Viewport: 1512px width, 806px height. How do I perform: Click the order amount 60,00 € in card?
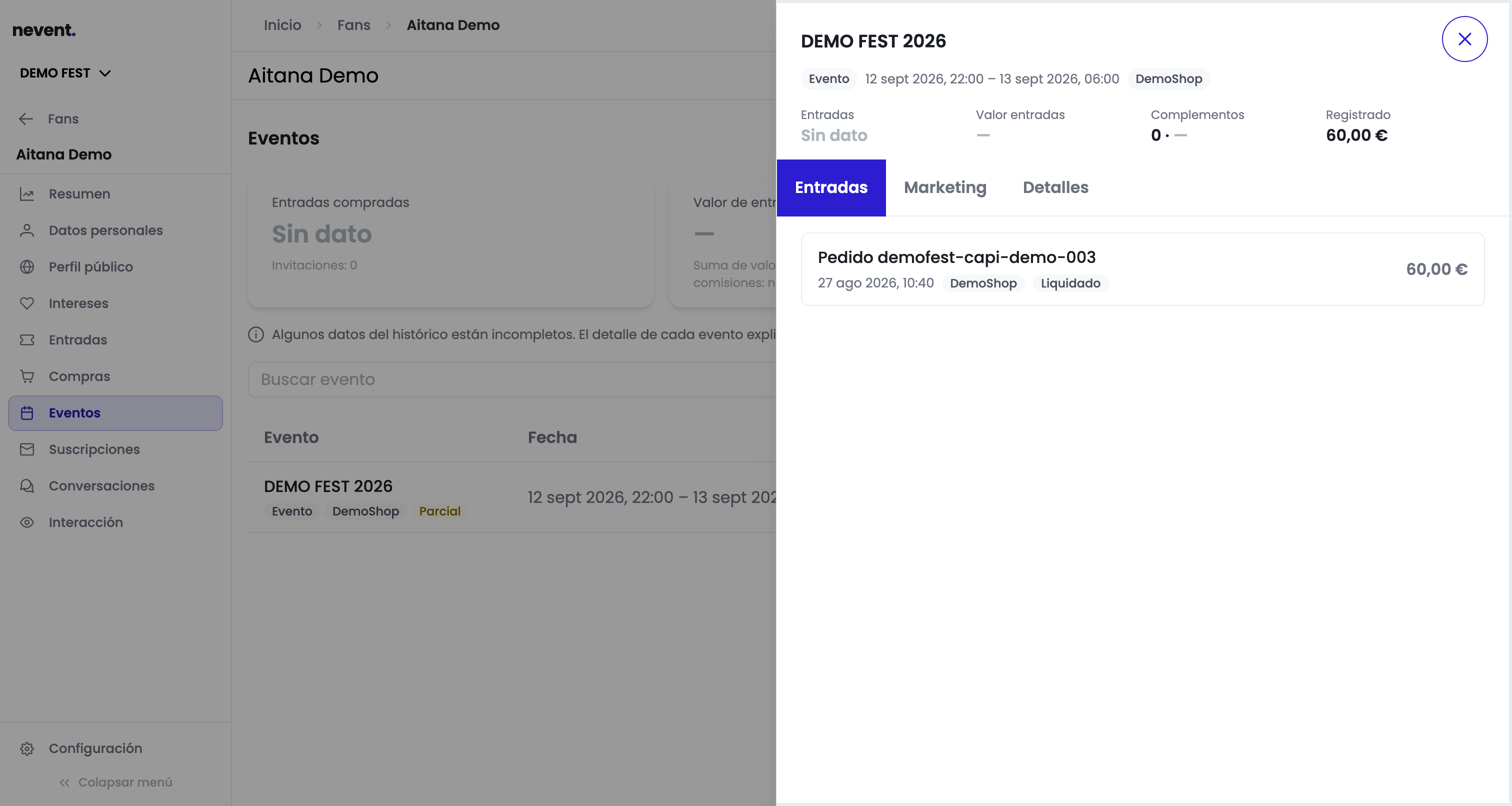click(x=1436, y=269)
